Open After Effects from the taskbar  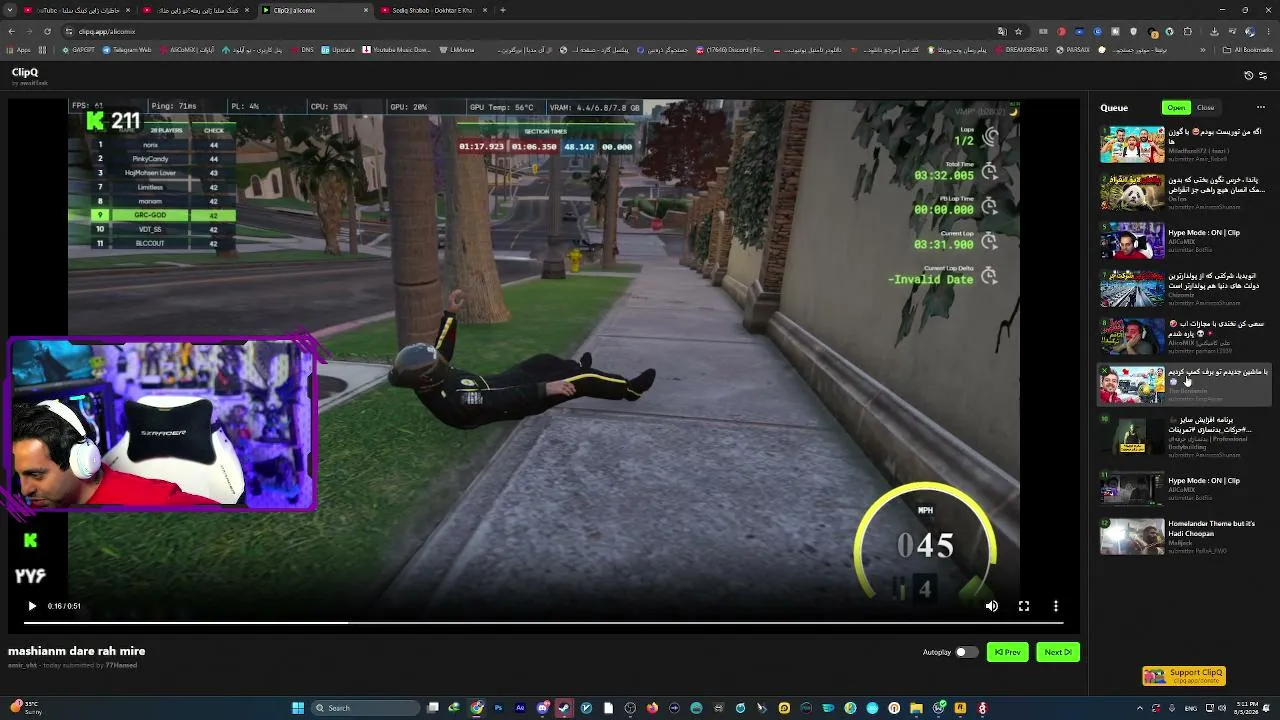tap(520, 708)
